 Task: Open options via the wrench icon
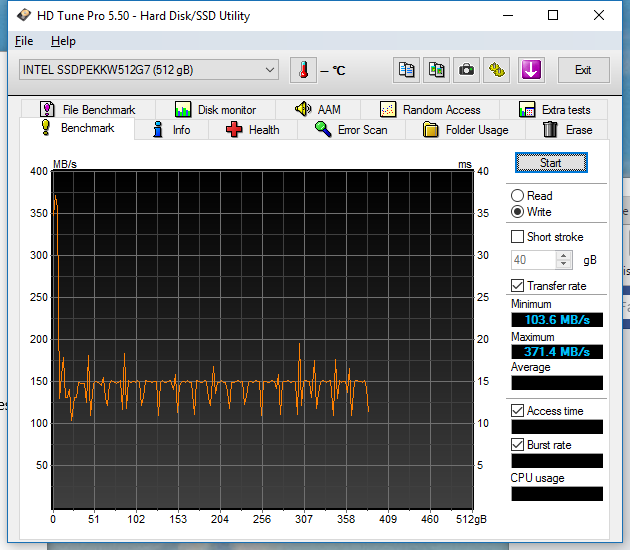[498, 70]
